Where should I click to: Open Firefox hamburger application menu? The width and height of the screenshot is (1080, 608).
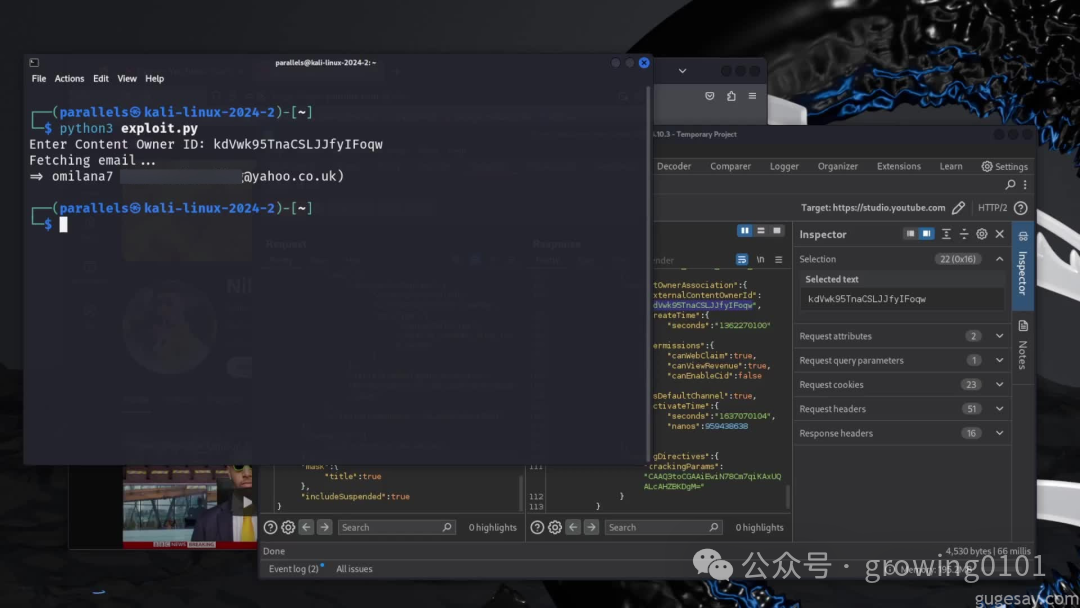[x=752, y=96]
